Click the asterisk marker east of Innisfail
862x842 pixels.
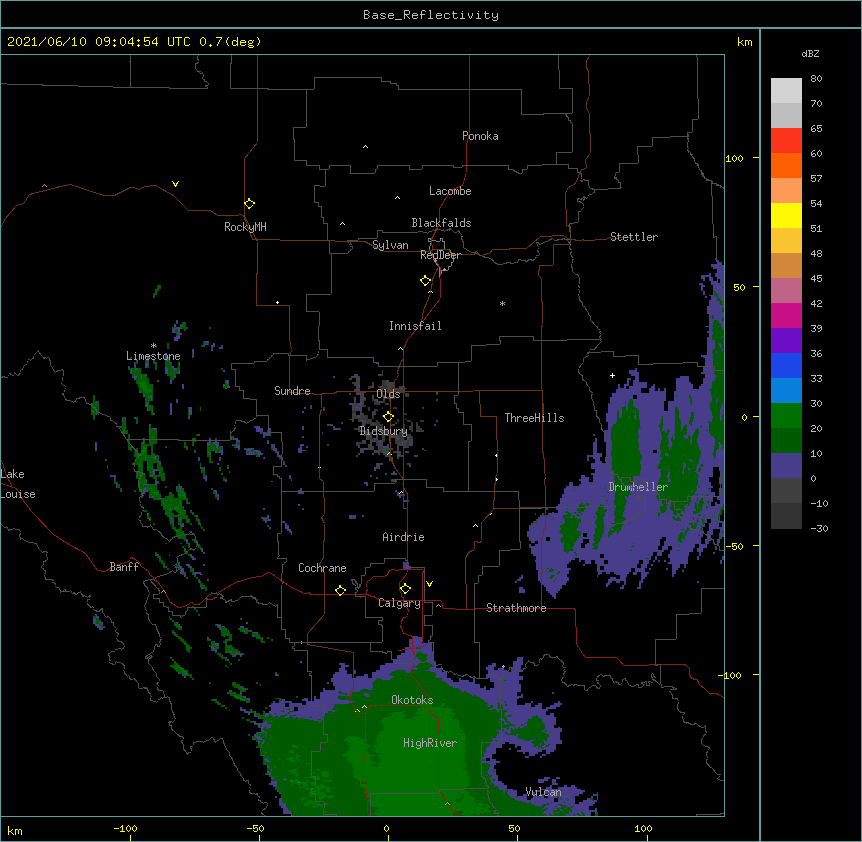(x=502, y=303)
